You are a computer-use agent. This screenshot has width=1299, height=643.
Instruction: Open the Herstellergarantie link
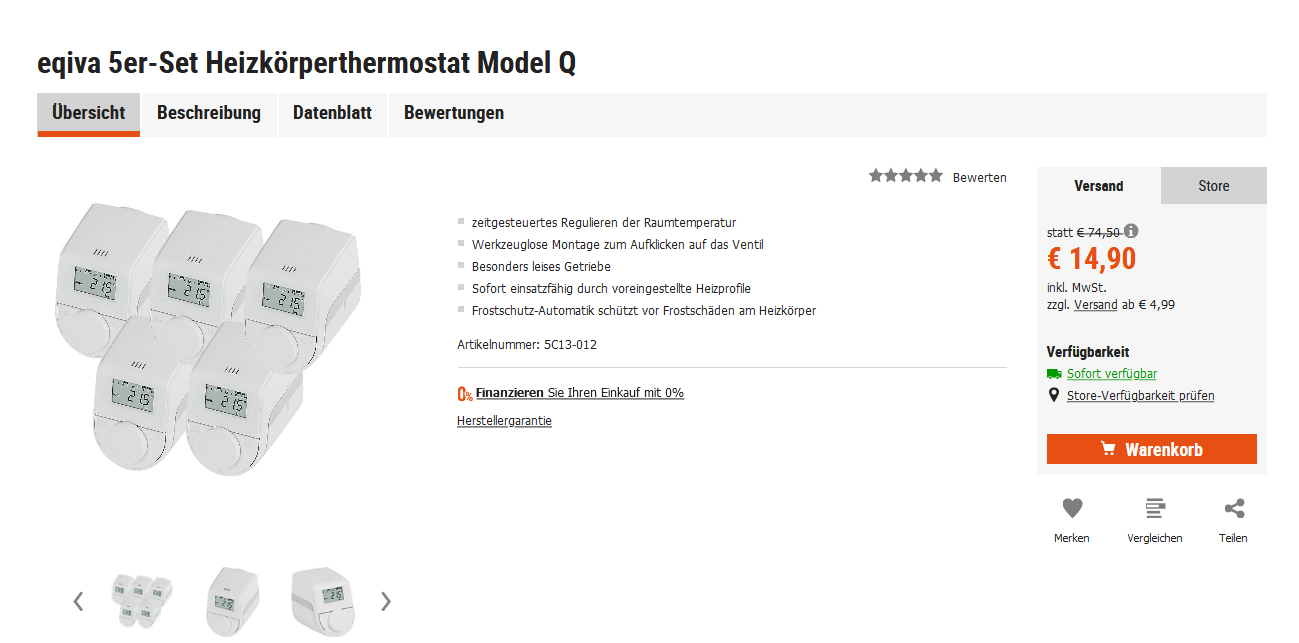pos(504,421)
